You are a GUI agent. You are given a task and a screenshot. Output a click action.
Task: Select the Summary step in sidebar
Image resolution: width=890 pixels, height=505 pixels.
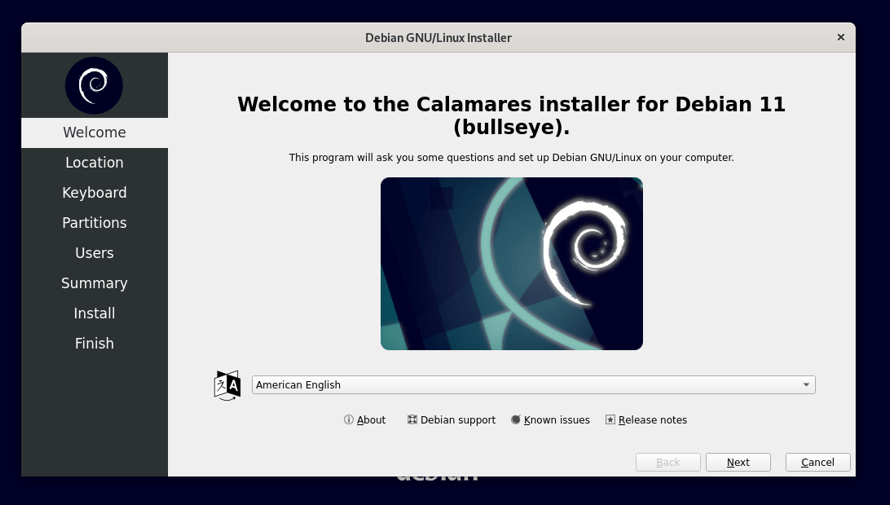tap(94, 283)
